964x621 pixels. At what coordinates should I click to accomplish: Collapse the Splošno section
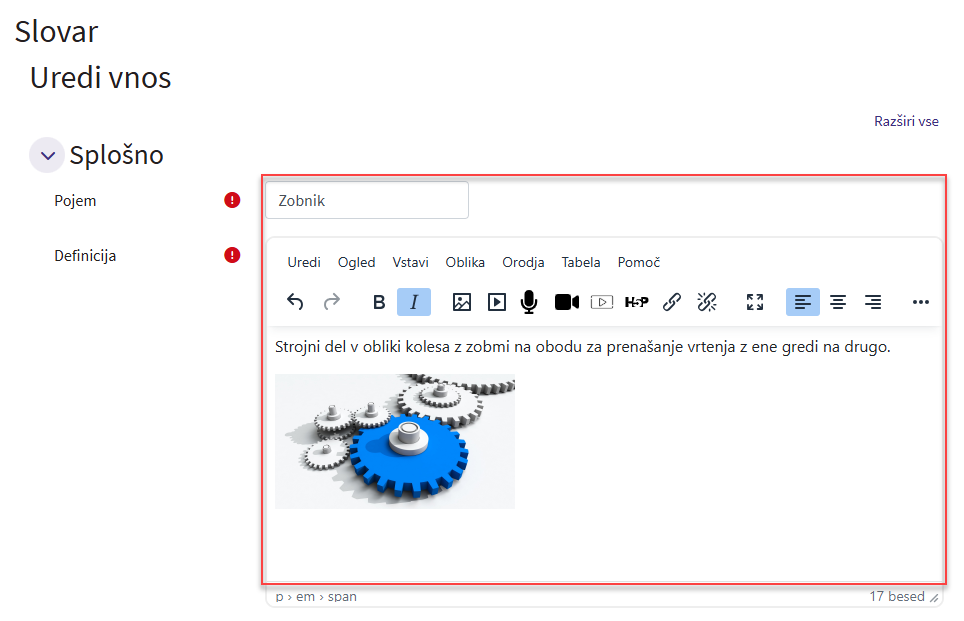point(47,155)
